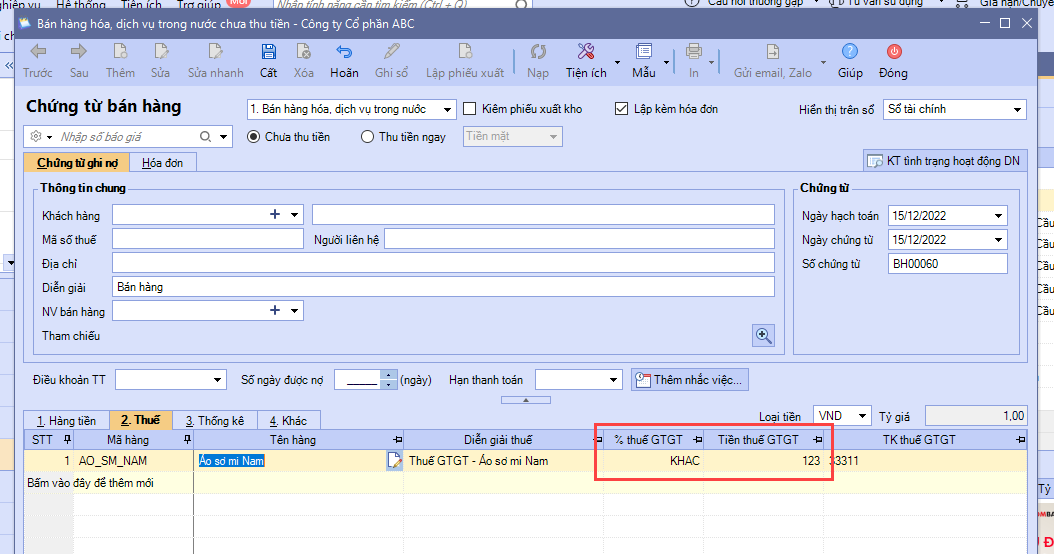This screenshot has width=1054, height=554.
Task: Click the Xóa delete icon
Action: (x=303, y=52)
